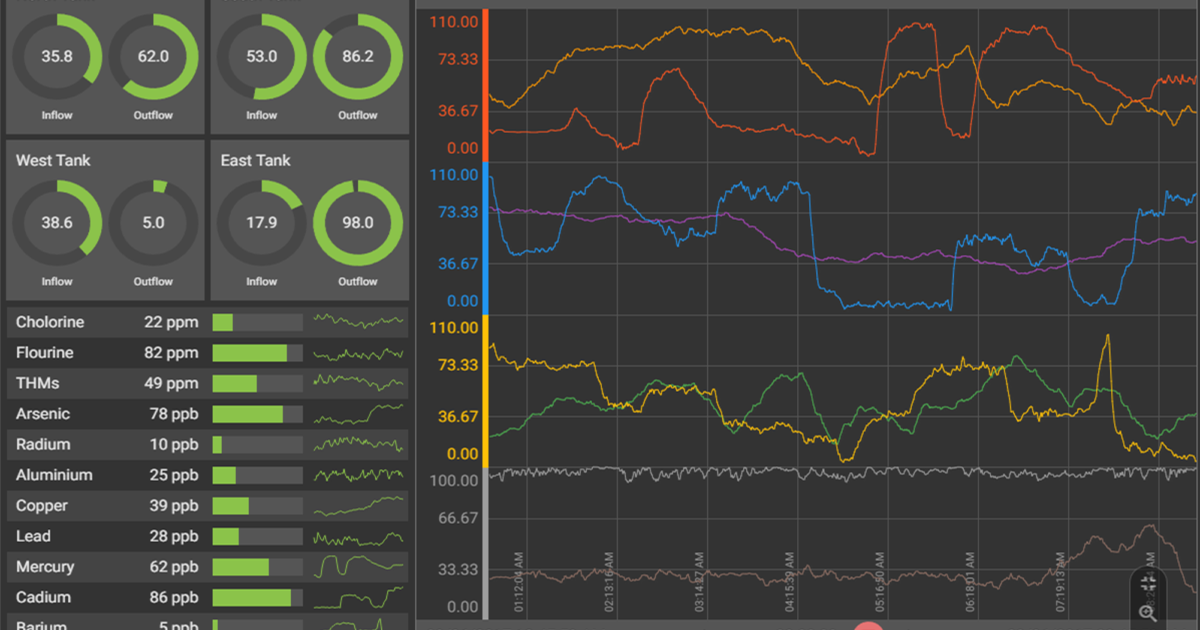Click the West Tank Inflow gauge showing 38.6

(x=57, y=223)
